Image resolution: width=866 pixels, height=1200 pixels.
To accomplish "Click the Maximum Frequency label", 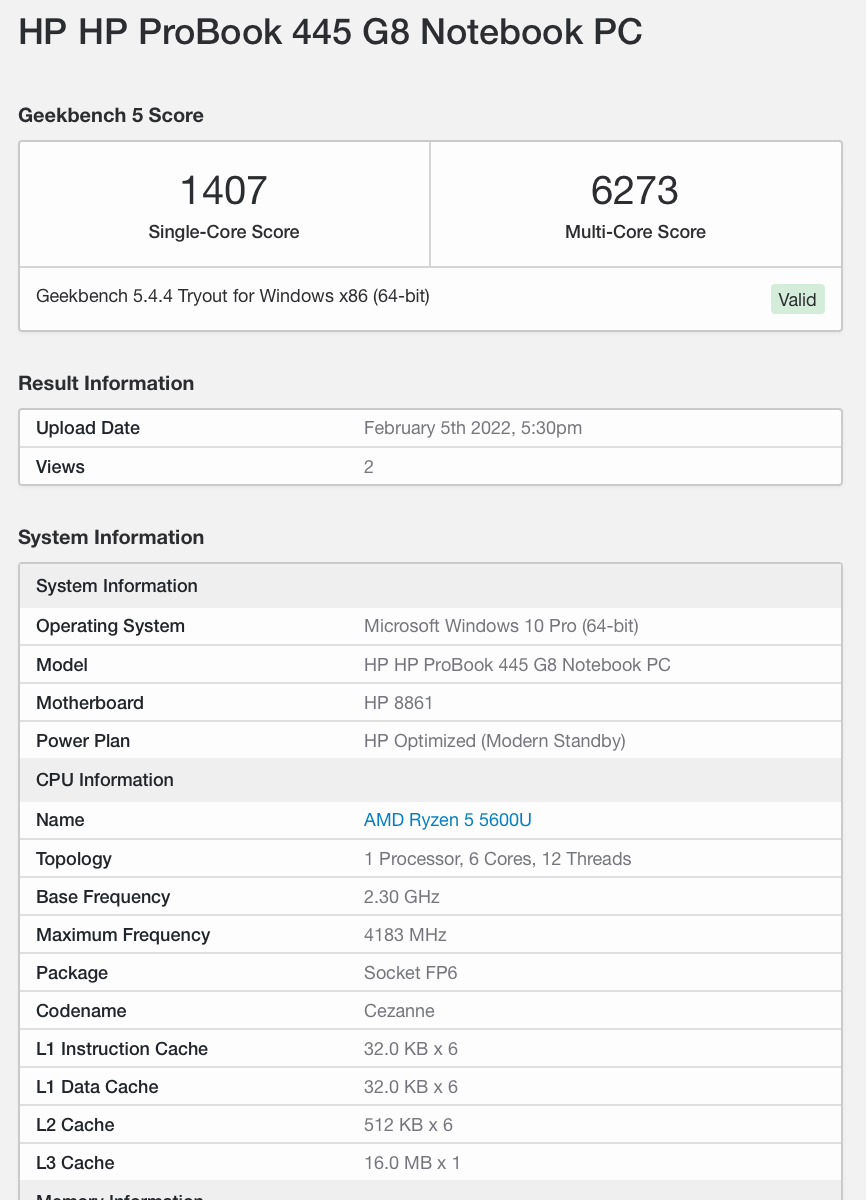I will point(123,935).
